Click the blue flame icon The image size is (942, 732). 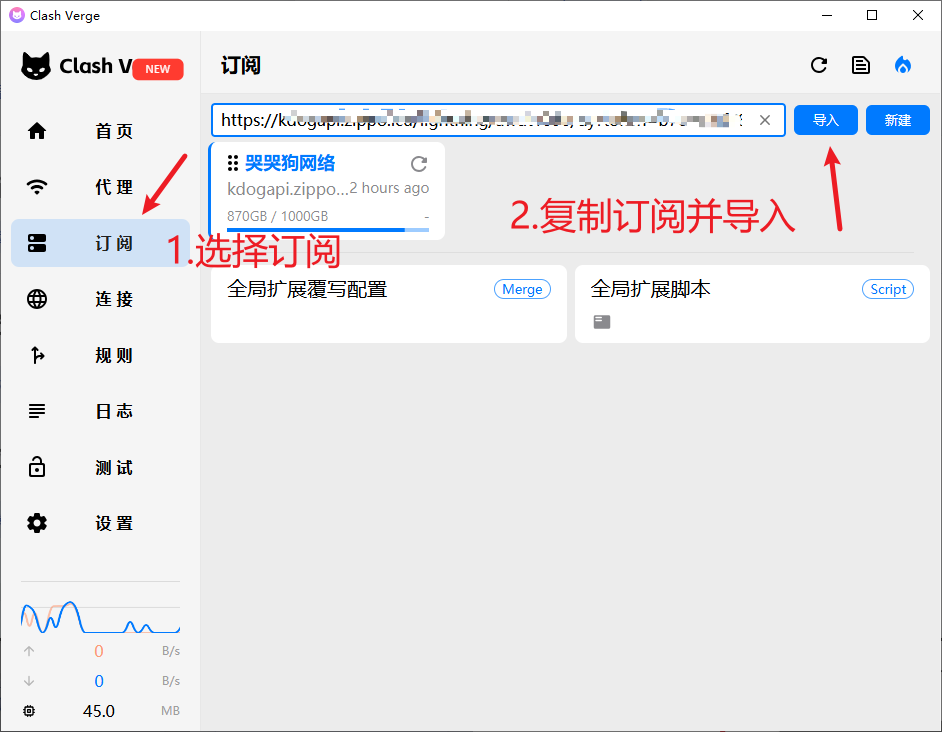tap(902, 65)
